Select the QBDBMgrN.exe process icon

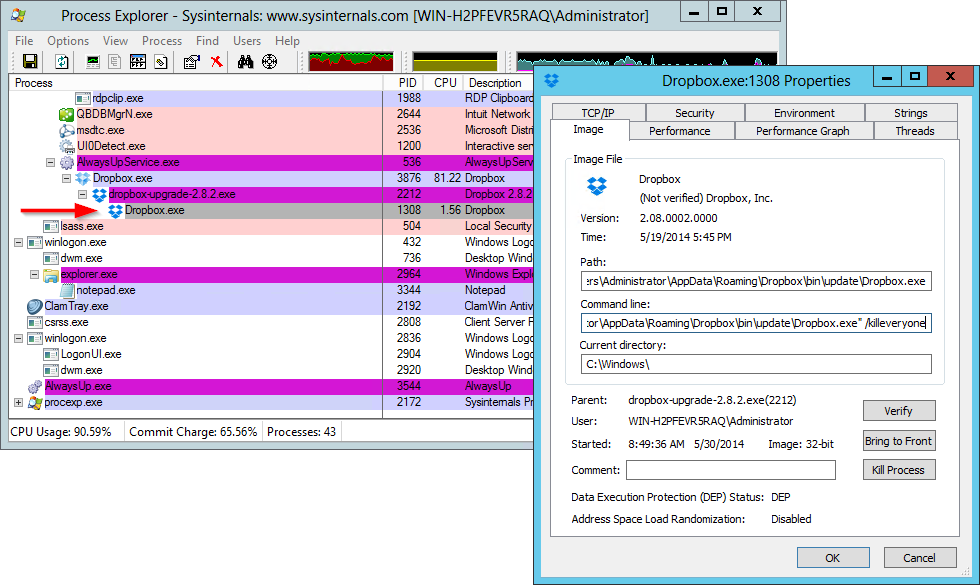click(66, 114)
